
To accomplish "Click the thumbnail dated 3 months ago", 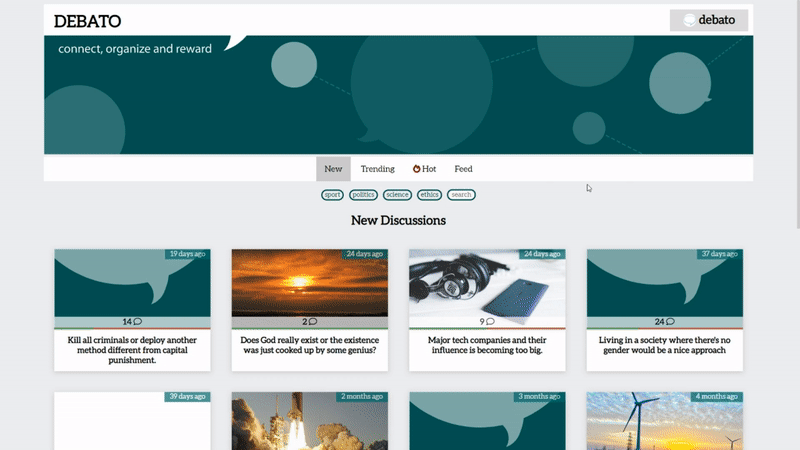I will pos(487,421).
